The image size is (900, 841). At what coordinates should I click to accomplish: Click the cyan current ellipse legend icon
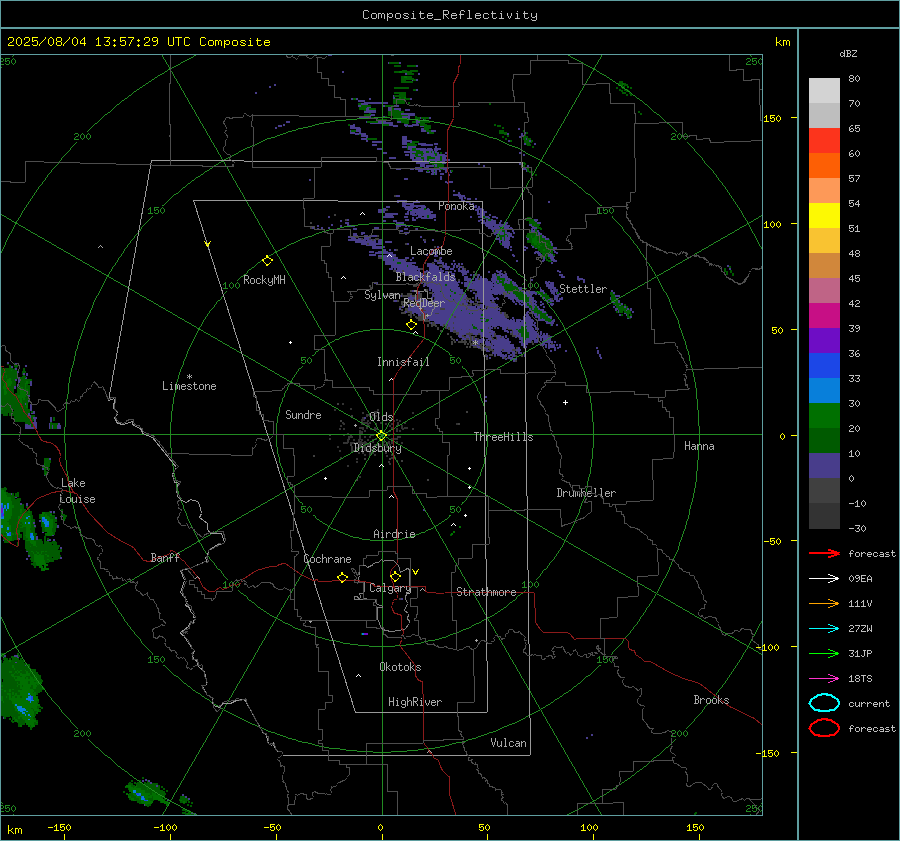click(x=824, y=703)
